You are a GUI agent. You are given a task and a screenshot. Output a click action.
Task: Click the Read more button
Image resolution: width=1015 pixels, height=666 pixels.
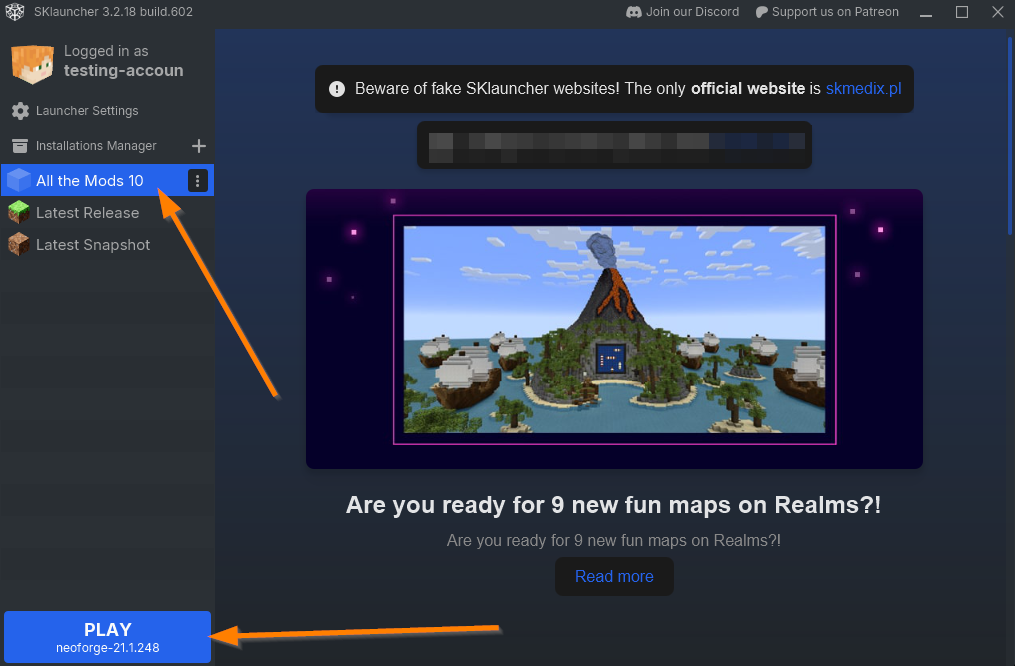(614, 576)
